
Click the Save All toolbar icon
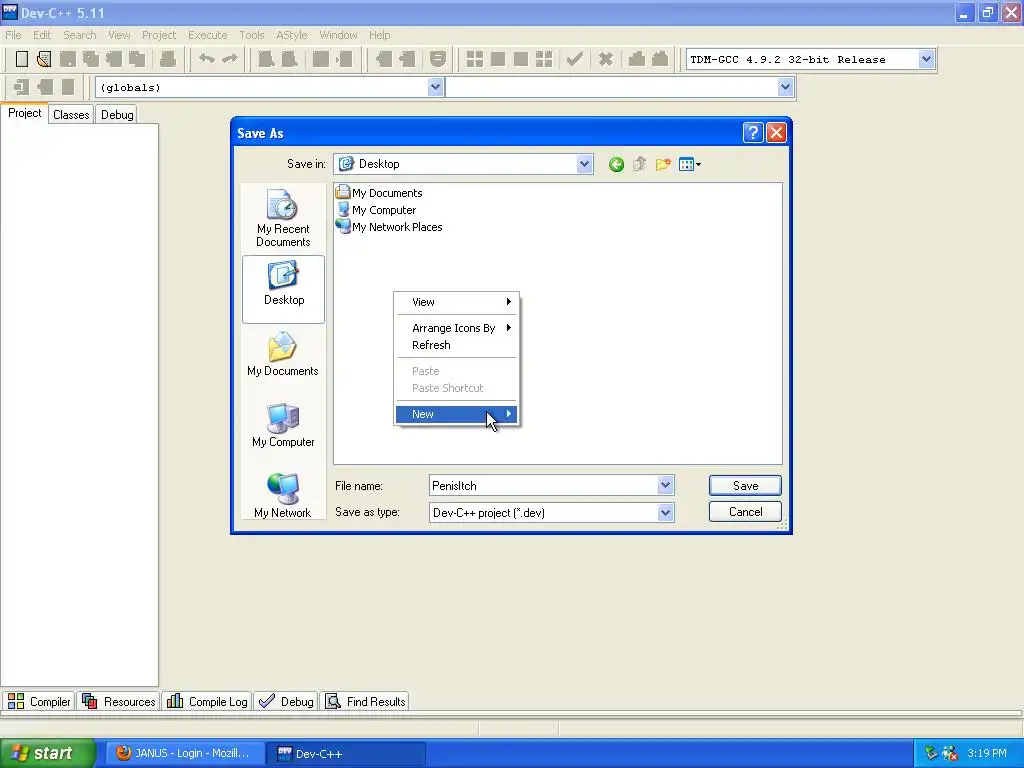pos(91,59)
